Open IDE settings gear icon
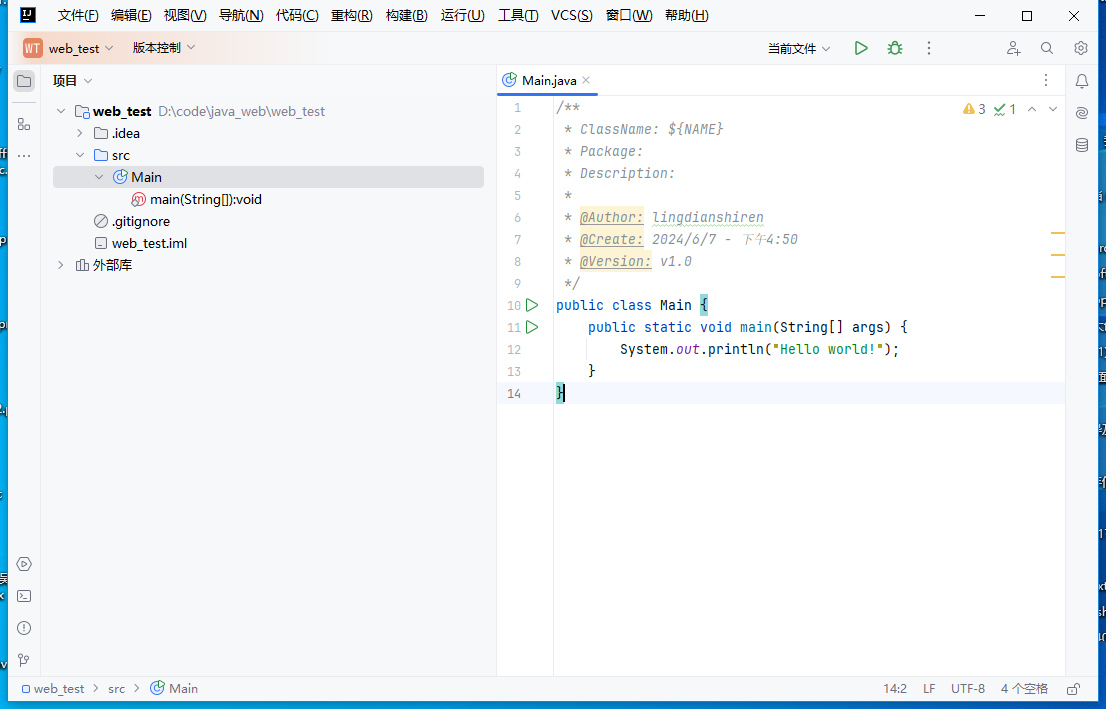Screen dimensions: 1106x709 (1081, 48)
